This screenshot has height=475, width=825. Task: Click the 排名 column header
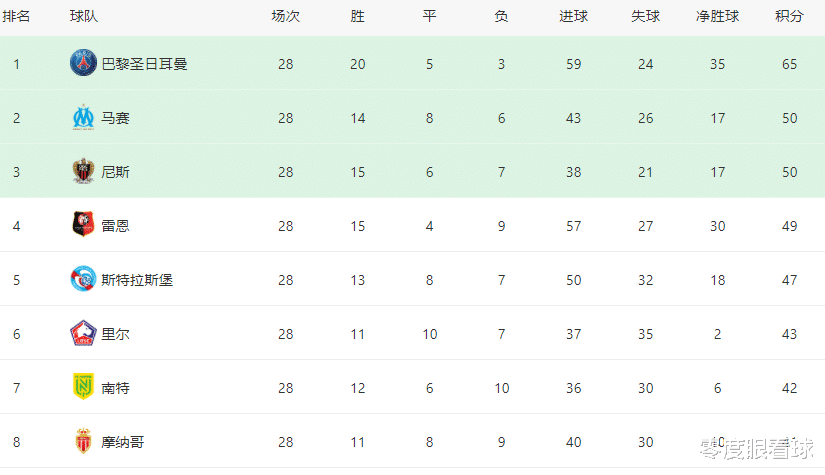coord(16,16)
